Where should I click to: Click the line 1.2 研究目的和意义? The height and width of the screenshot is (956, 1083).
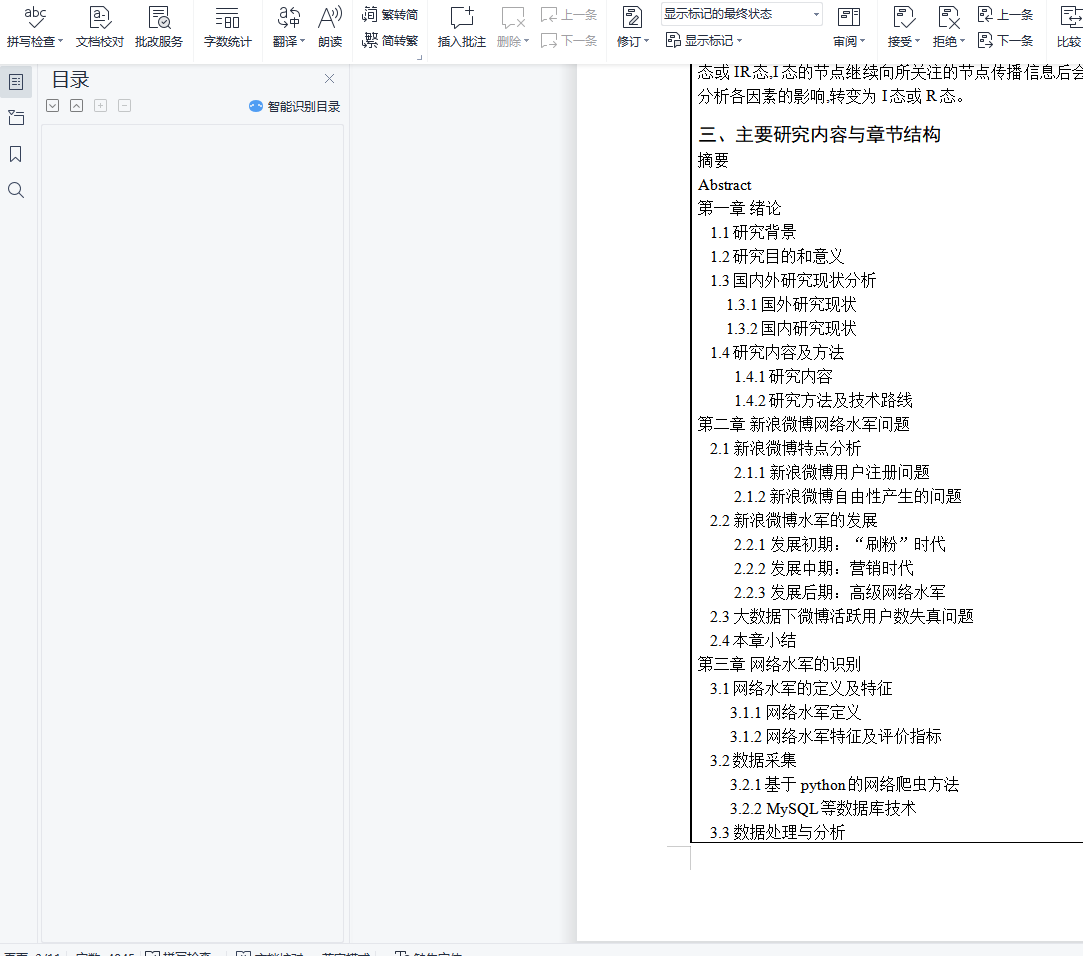[777, 257]
